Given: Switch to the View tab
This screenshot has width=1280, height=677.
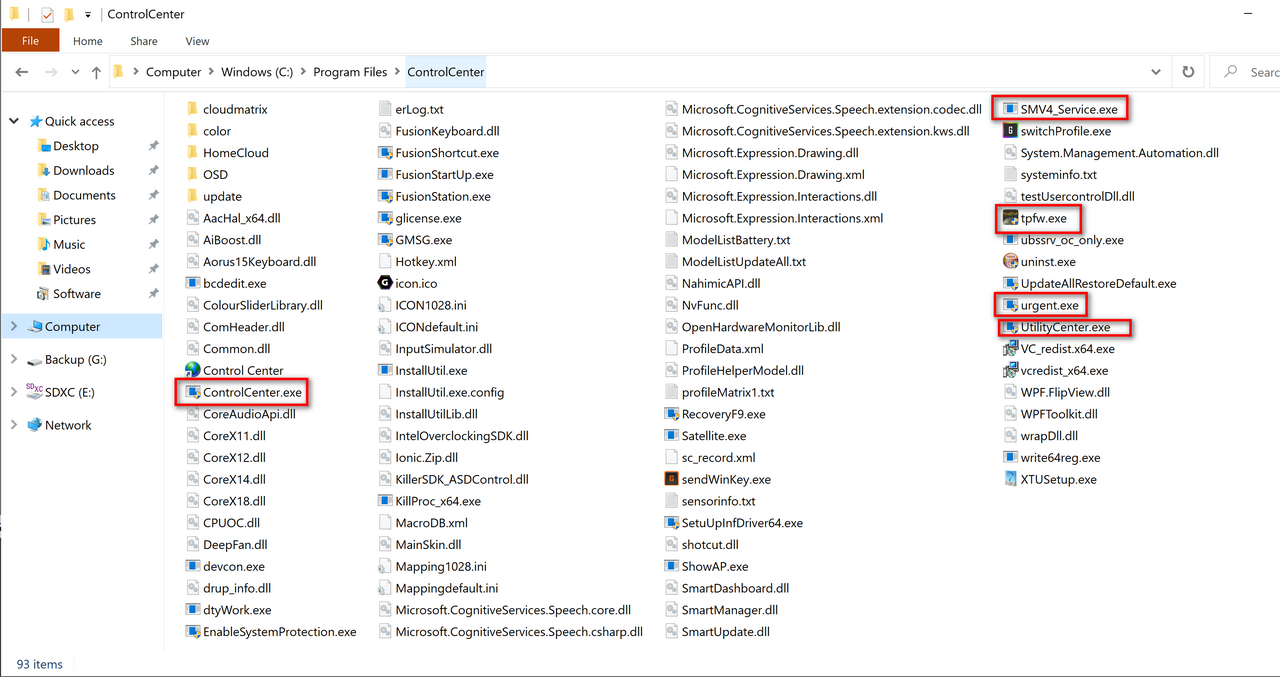Looking at the screenshot, I should (197, 41).
